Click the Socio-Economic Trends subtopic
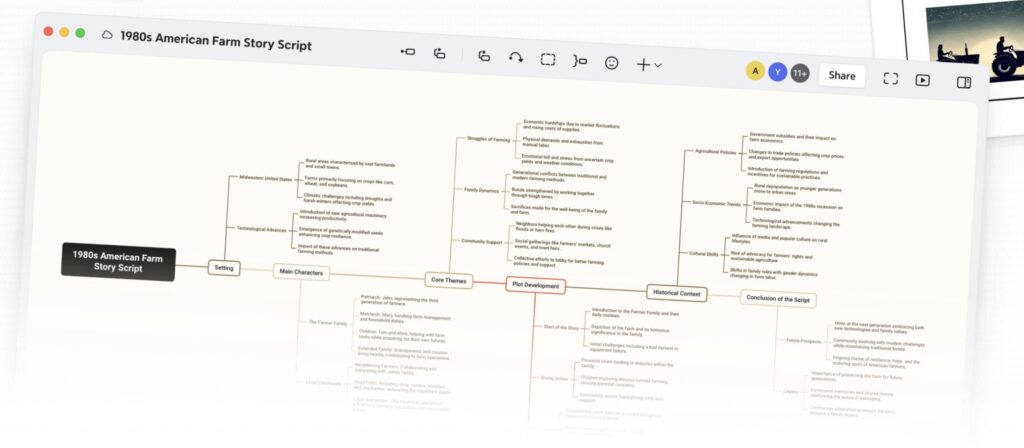 [x=716, y=203]
